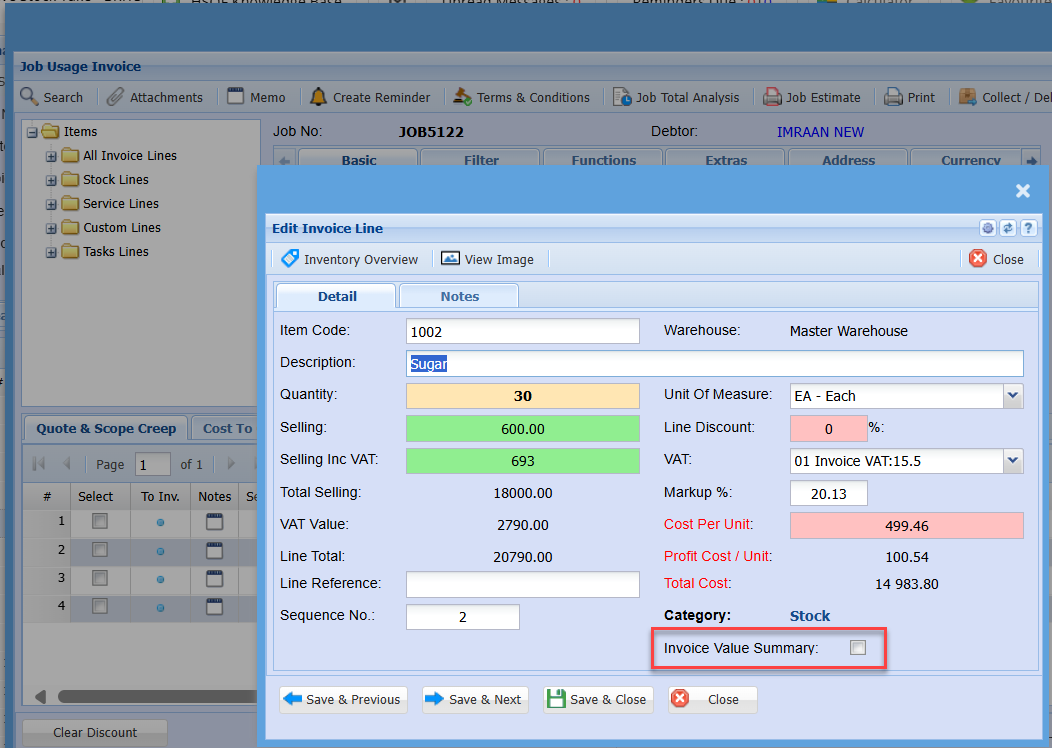The height and width of the screenshot is (748, 1052).
Task: Switch to the Notes tab
Action: click(459, 296)
